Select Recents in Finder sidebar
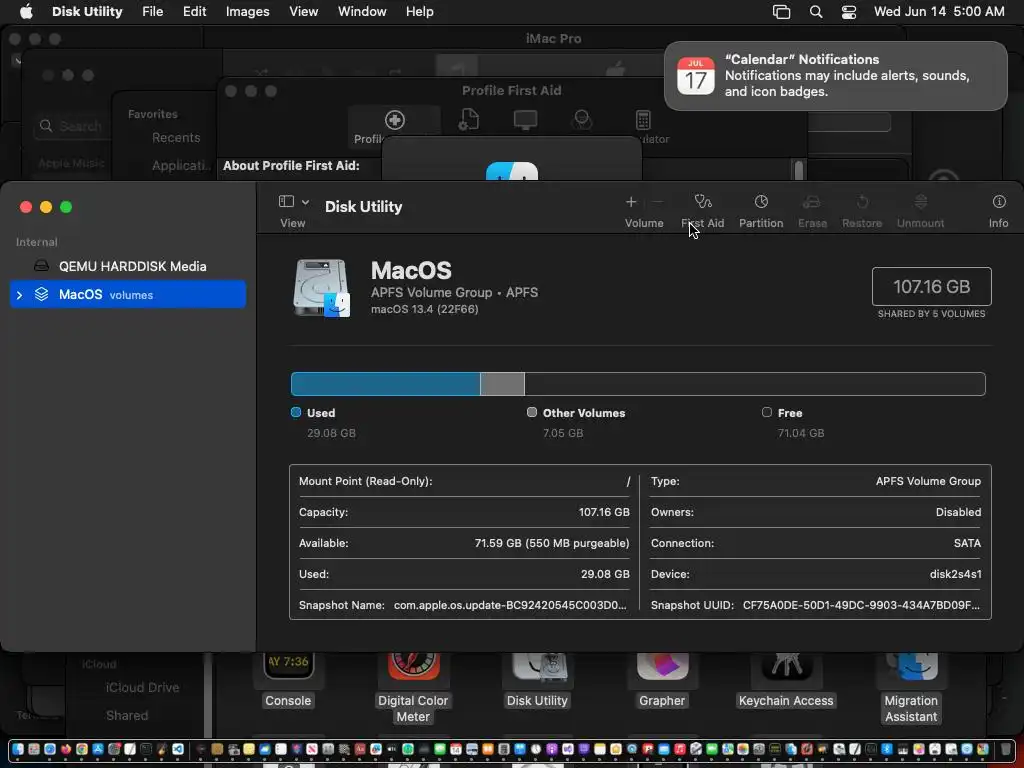 pos(176,138)
